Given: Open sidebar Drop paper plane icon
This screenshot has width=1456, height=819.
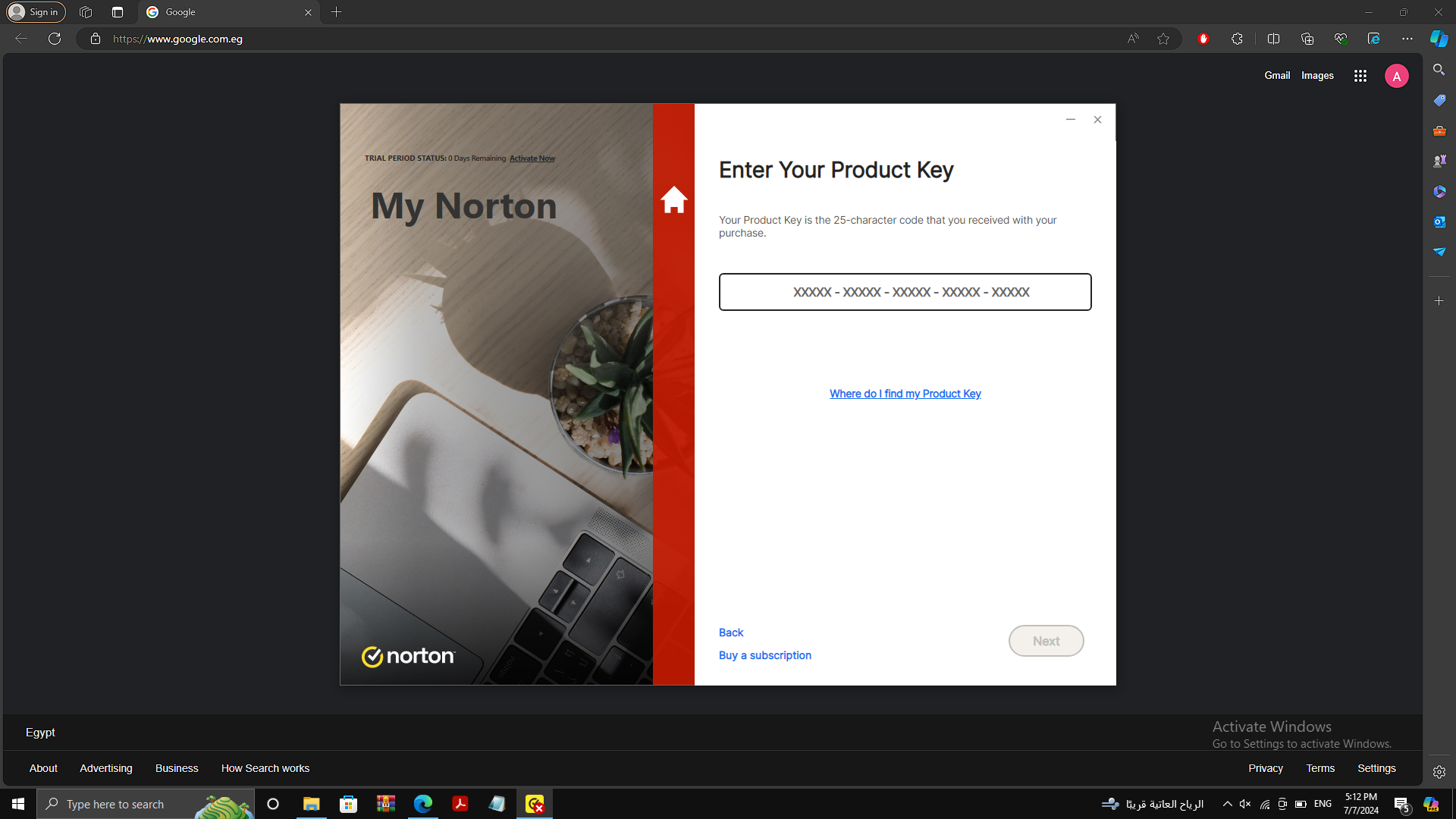Looking at the screenshot, I should point(1439,252).
